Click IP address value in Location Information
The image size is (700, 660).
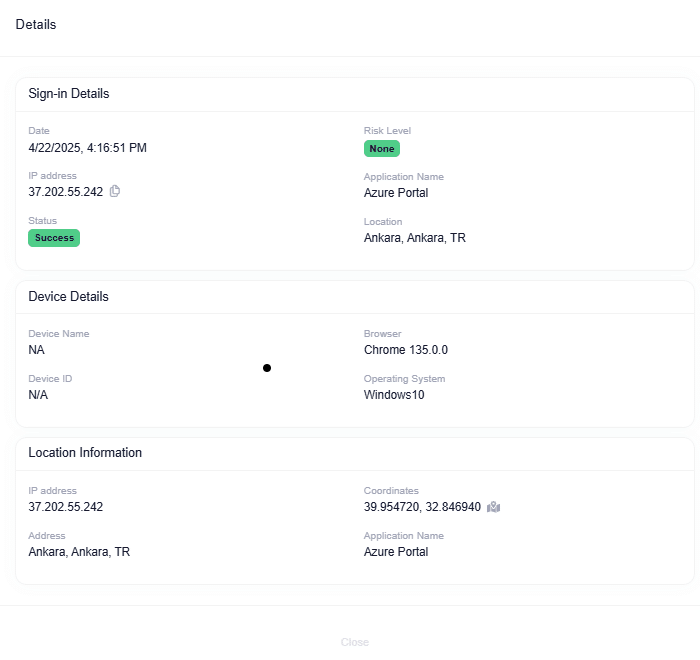tap(66, 507)
